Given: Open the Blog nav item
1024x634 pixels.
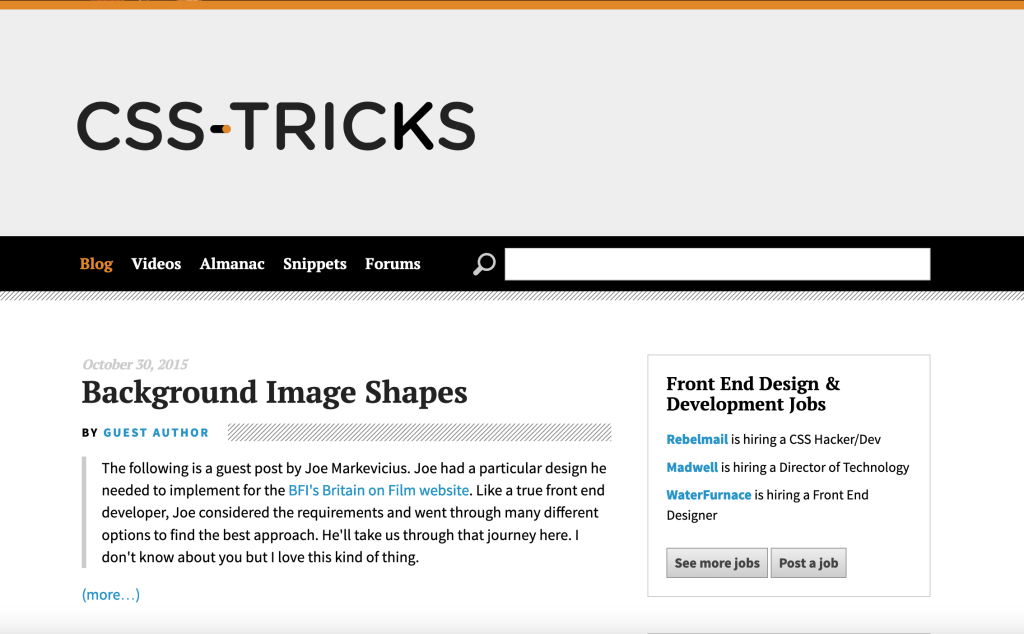Looking at the screenshot, I should [96, 264].
